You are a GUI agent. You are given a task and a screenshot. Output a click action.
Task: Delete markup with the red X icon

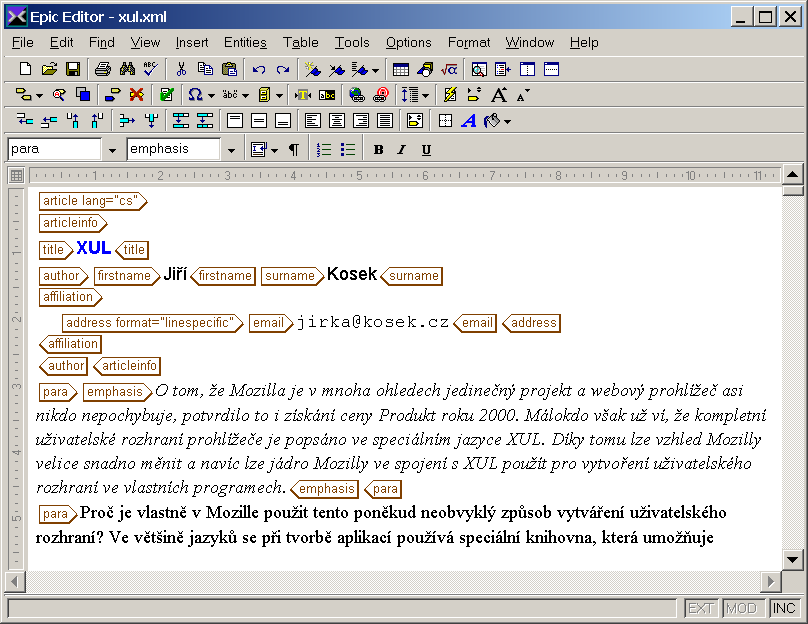137,95
